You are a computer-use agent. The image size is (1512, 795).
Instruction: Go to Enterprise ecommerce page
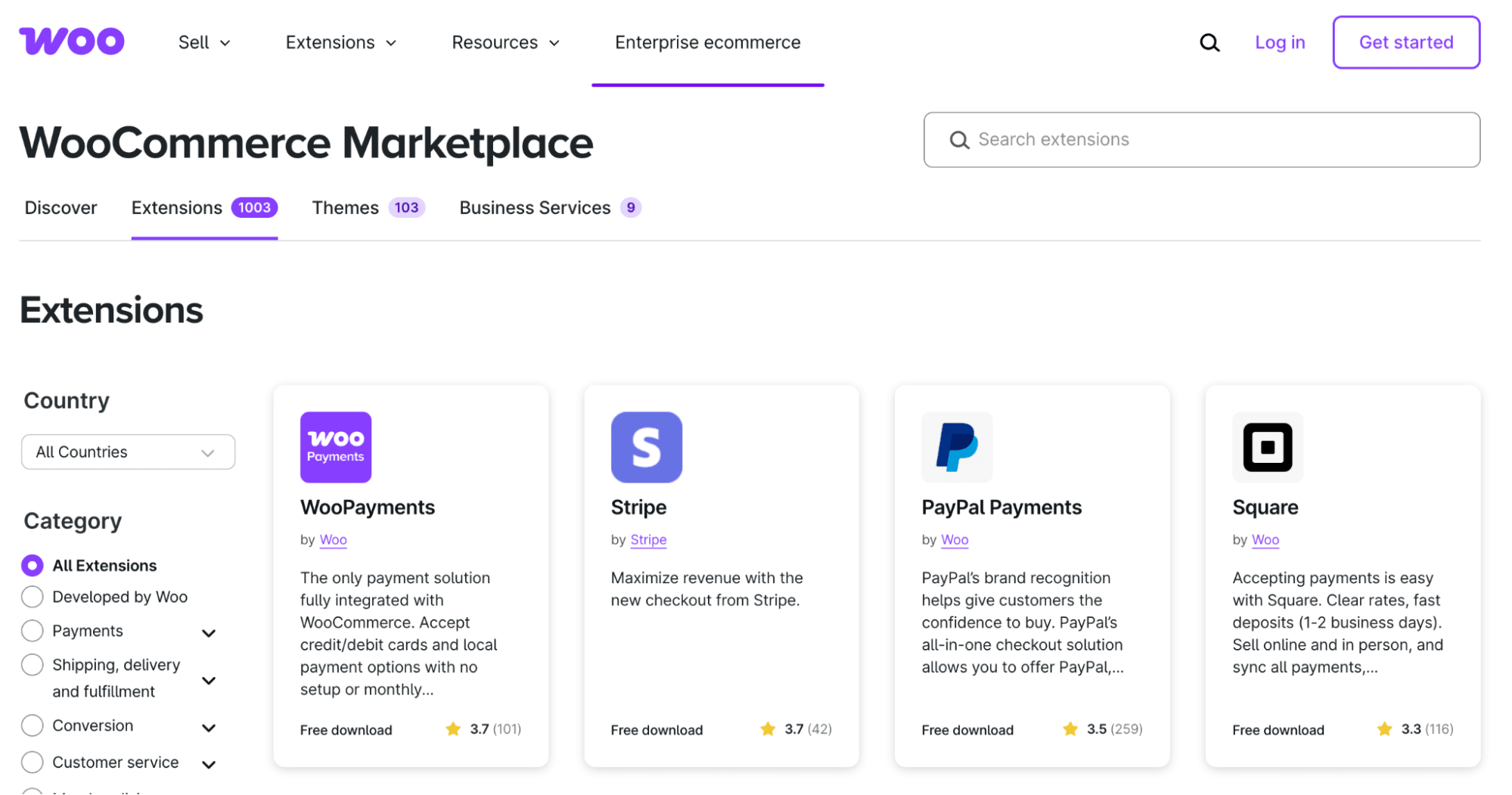click(x=707, y=42)
